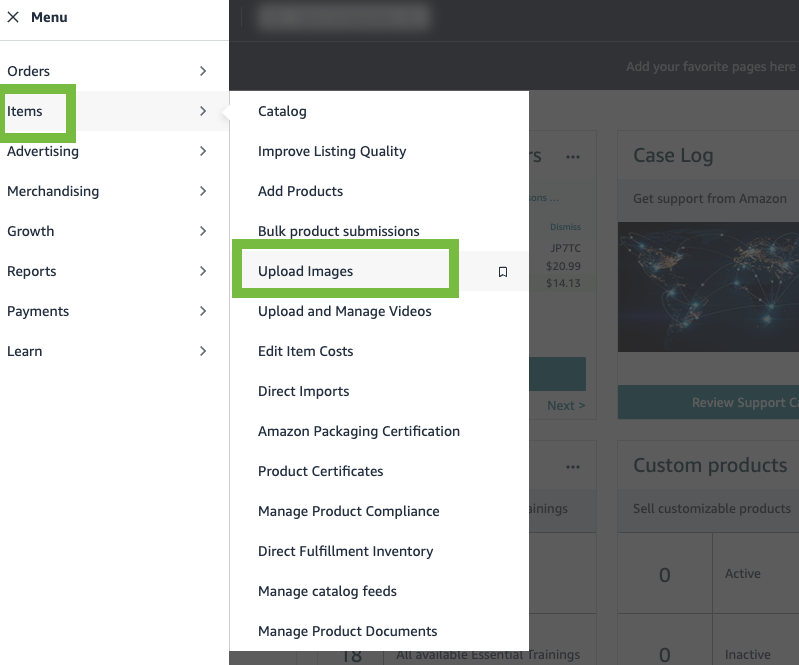The width and height of the screenshot is (799, 665).
Task: Open Upload and Manage Videos
Action: [345, 311]
